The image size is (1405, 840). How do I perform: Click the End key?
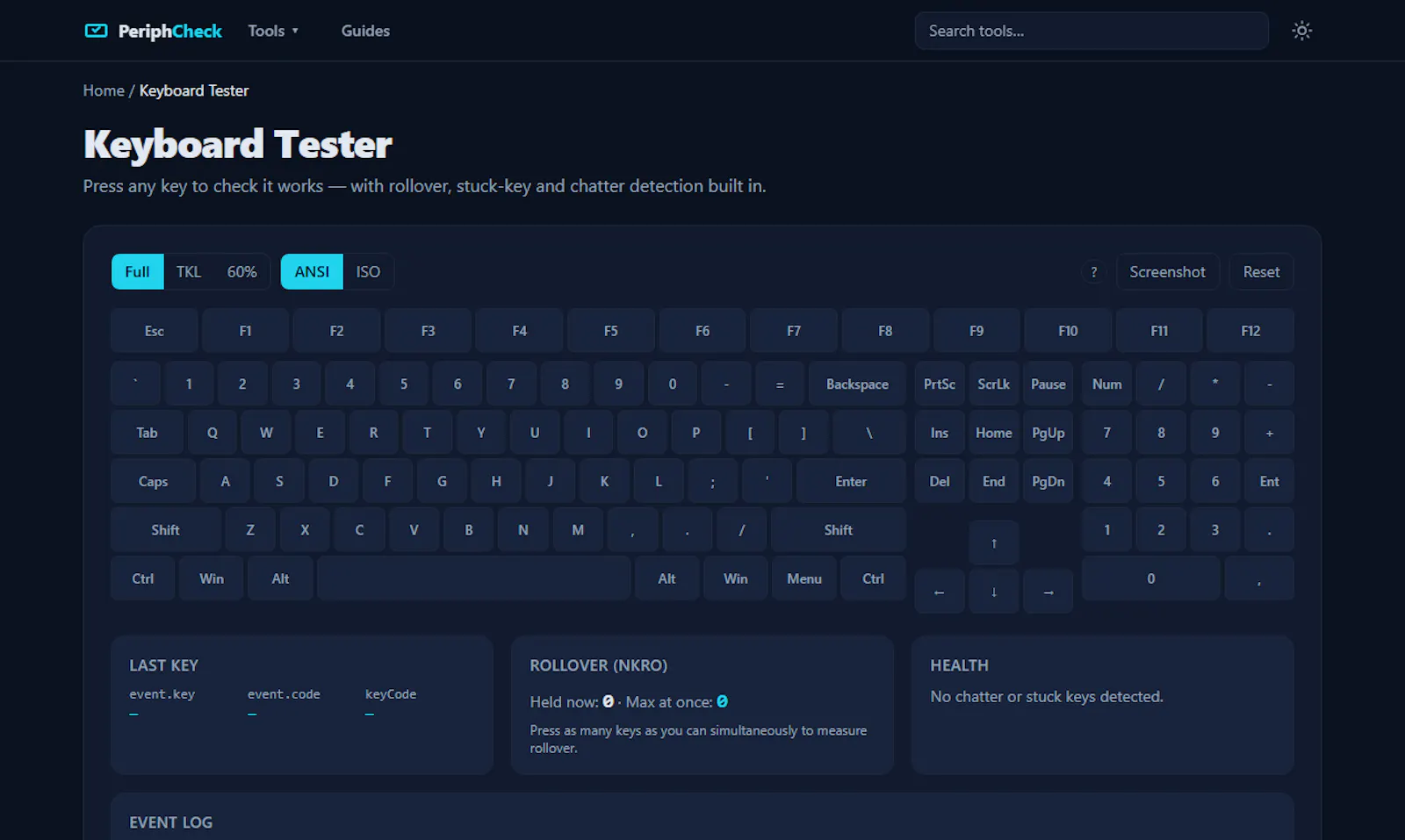(994, 482)
